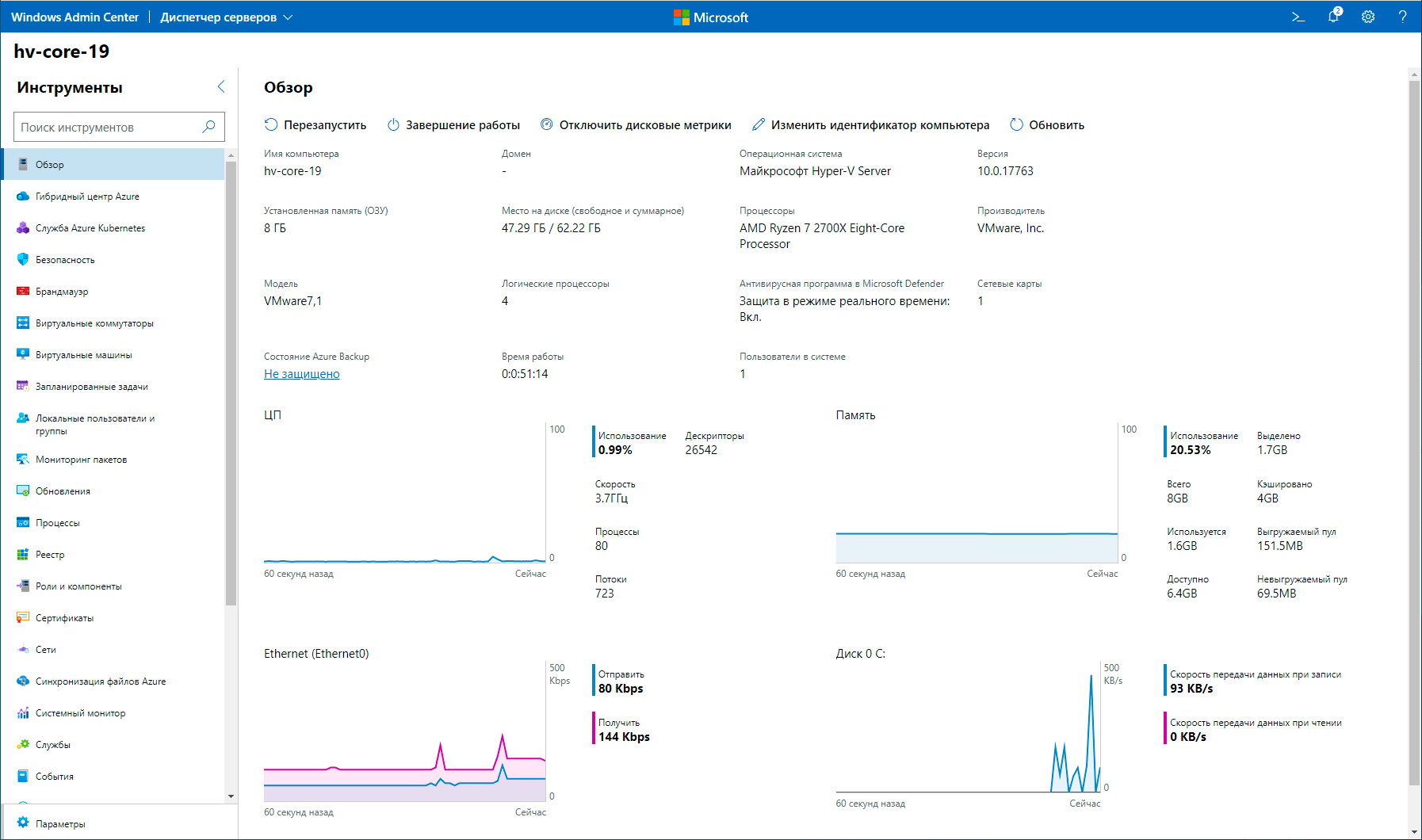1422x840 pixels.
Task: Open Виртуальные машины tool icon
Action: [23, 354]
